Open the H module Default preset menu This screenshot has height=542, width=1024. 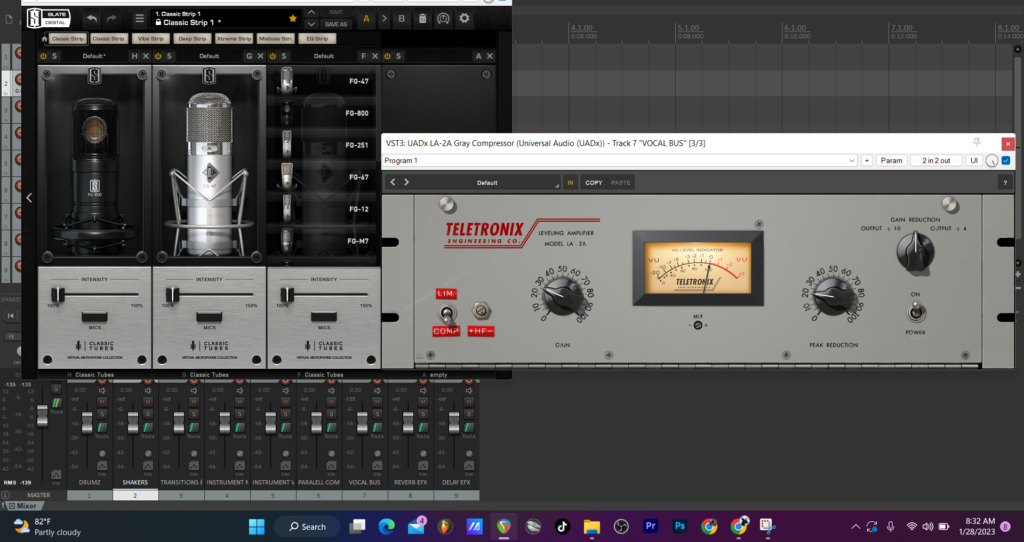94,56
